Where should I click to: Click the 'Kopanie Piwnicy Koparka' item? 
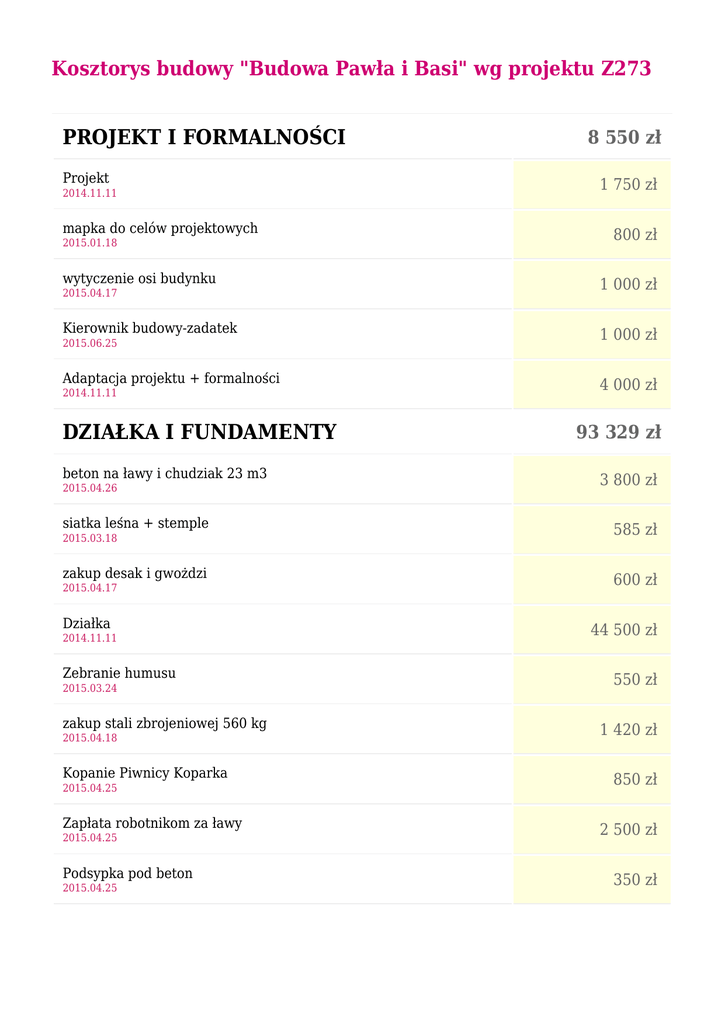tap(145, 773)
